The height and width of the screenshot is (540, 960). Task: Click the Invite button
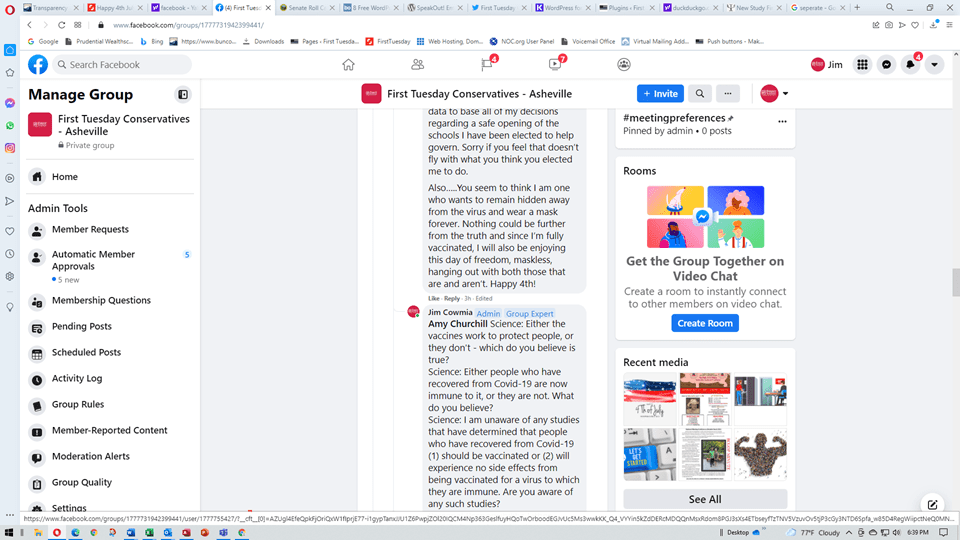(x=660, y=94)
